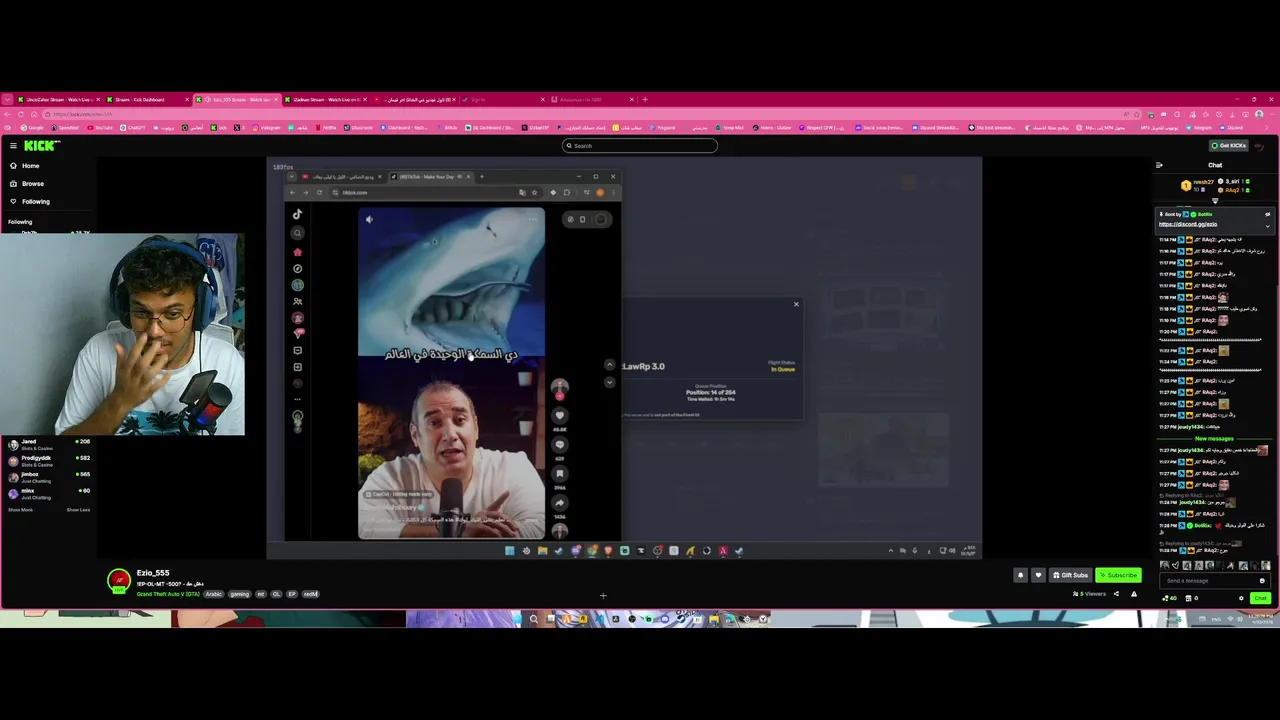The image size is (1280, 720).
Task: Open browser profile avatar
Action: click(x=1259, y=114)
